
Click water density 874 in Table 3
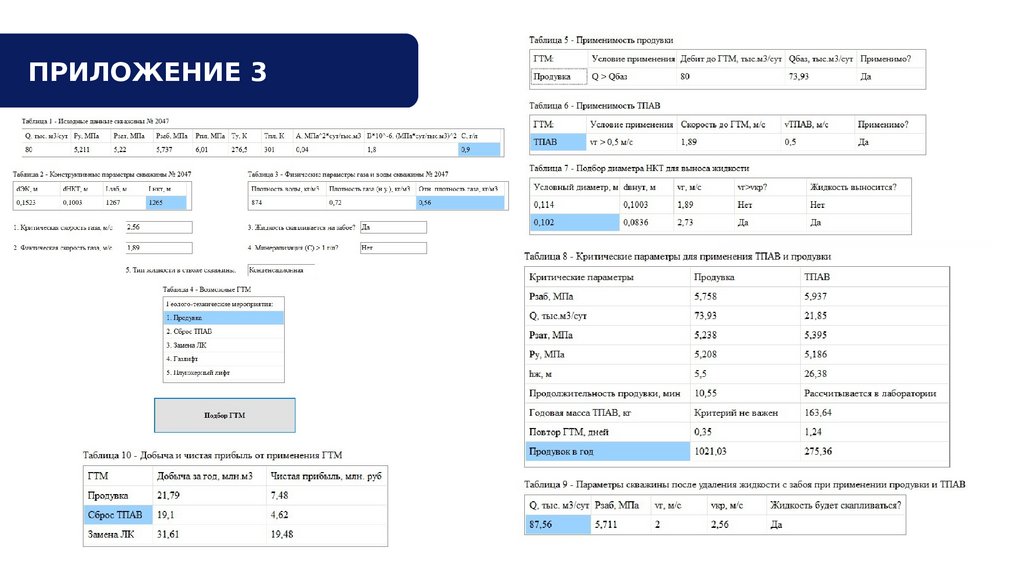pos(257,202)
